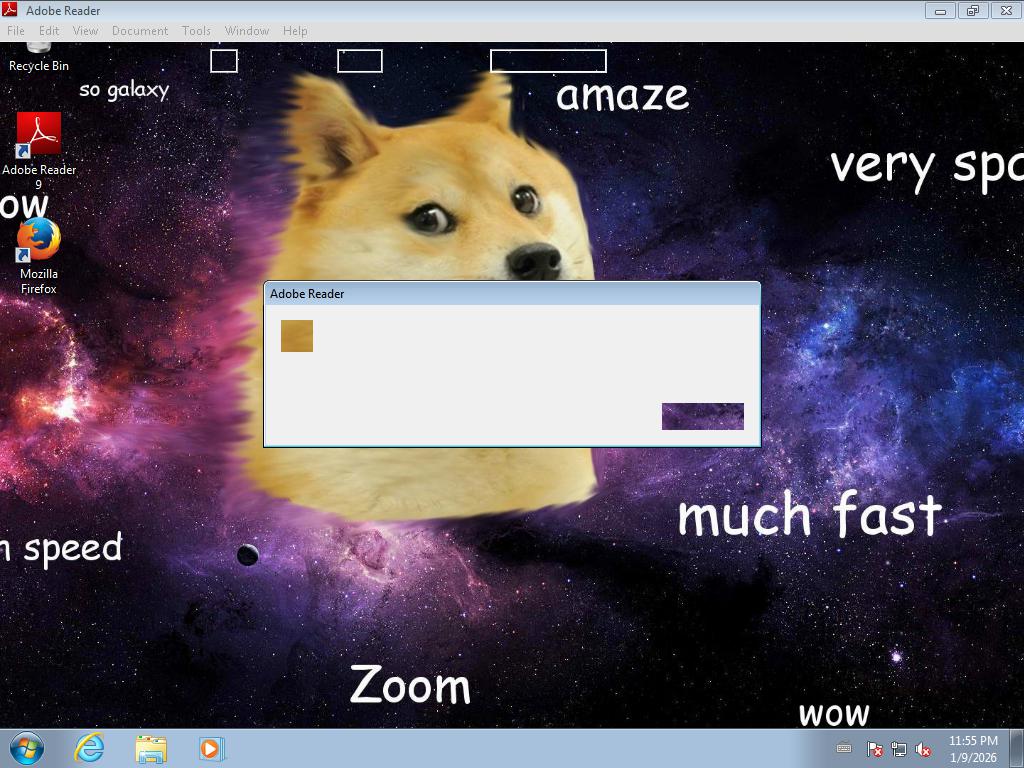This screenshot has height=768, width=1024.
Task: Click the muted volume speaker tray icon
Action: (x=924, y=749)
